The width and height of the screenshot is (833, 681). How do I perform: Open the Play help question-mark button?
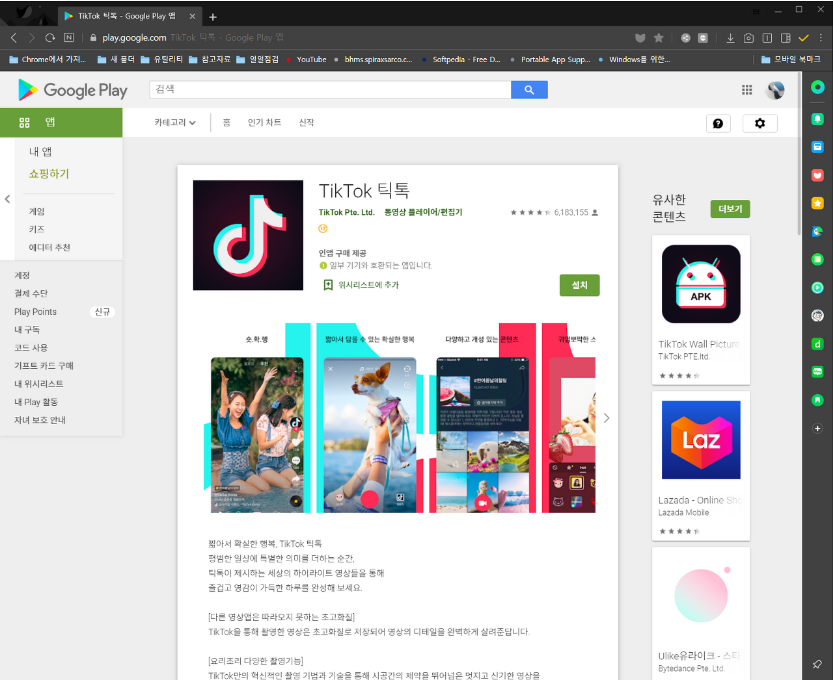[x=718, y=123]
